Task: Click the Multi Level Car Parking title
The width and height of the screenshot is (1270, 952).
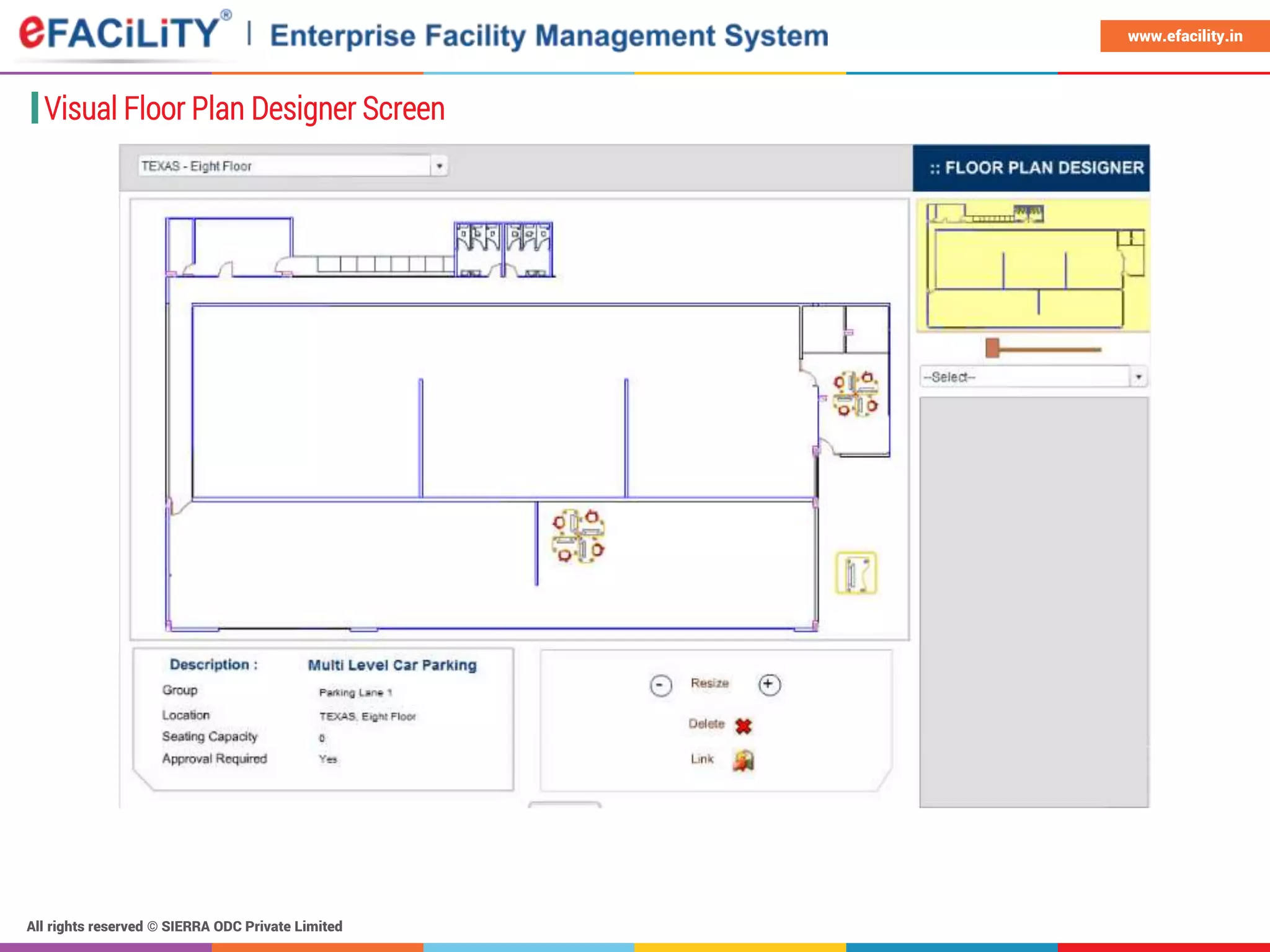Action: pos(392,665)
